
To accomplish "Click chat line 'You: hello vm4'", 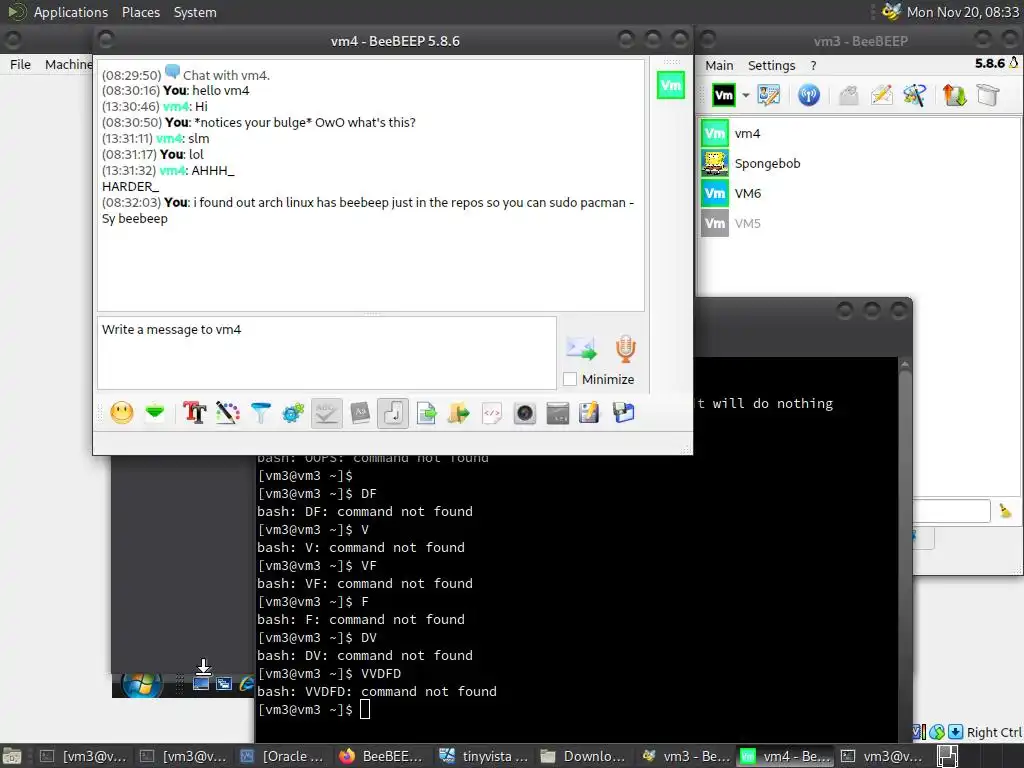I will [x=206, y=91].
